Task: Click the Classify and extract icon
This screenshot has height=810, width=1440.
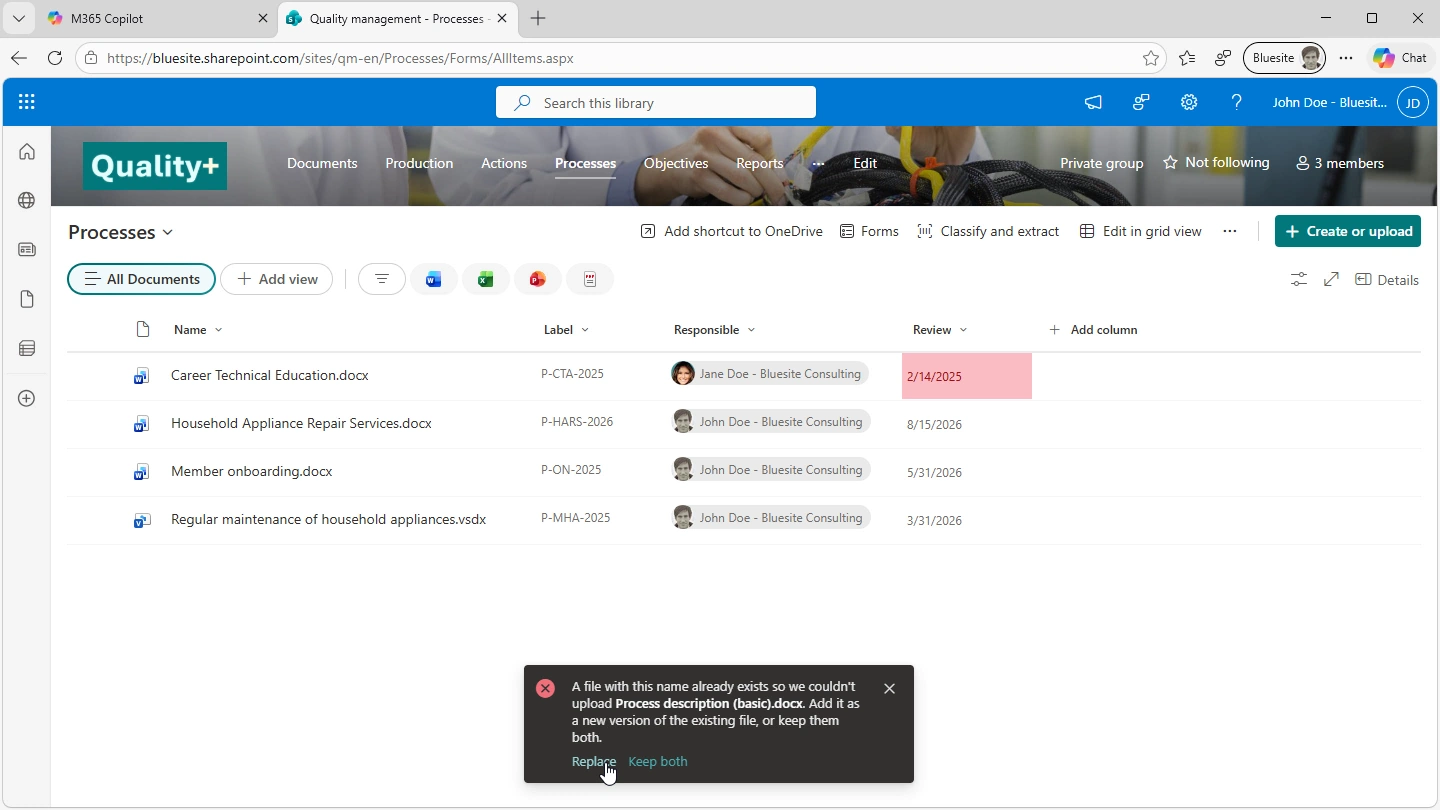Action: coord(925,231)
